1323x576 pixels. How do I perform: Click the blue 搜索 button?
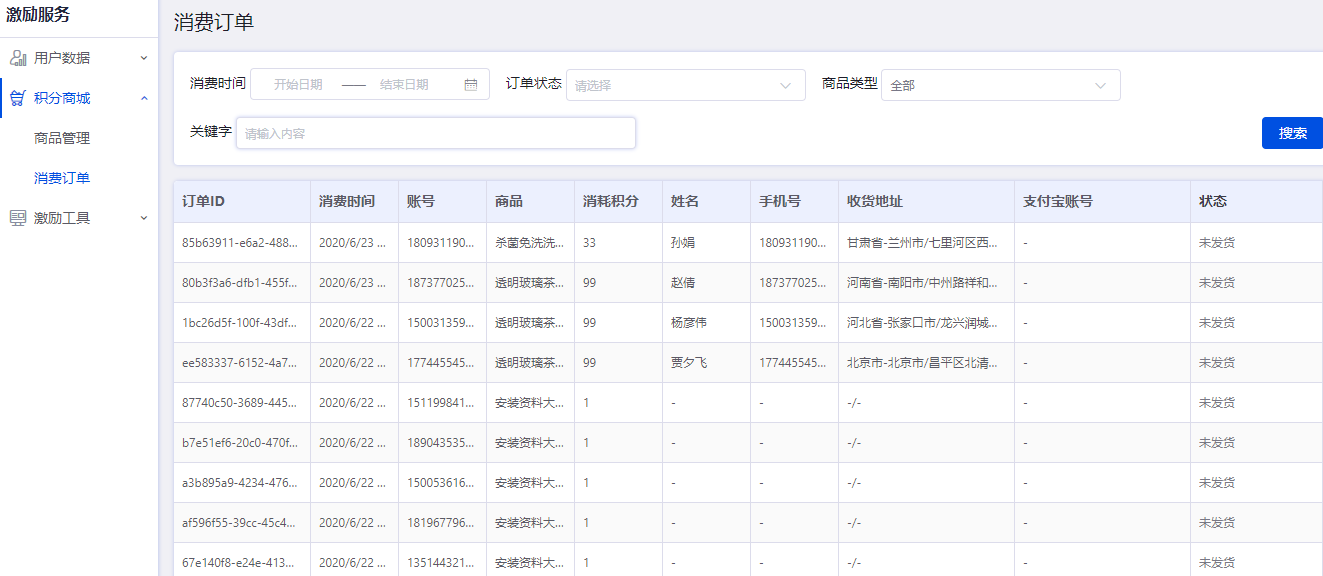tap(1292, 133)
